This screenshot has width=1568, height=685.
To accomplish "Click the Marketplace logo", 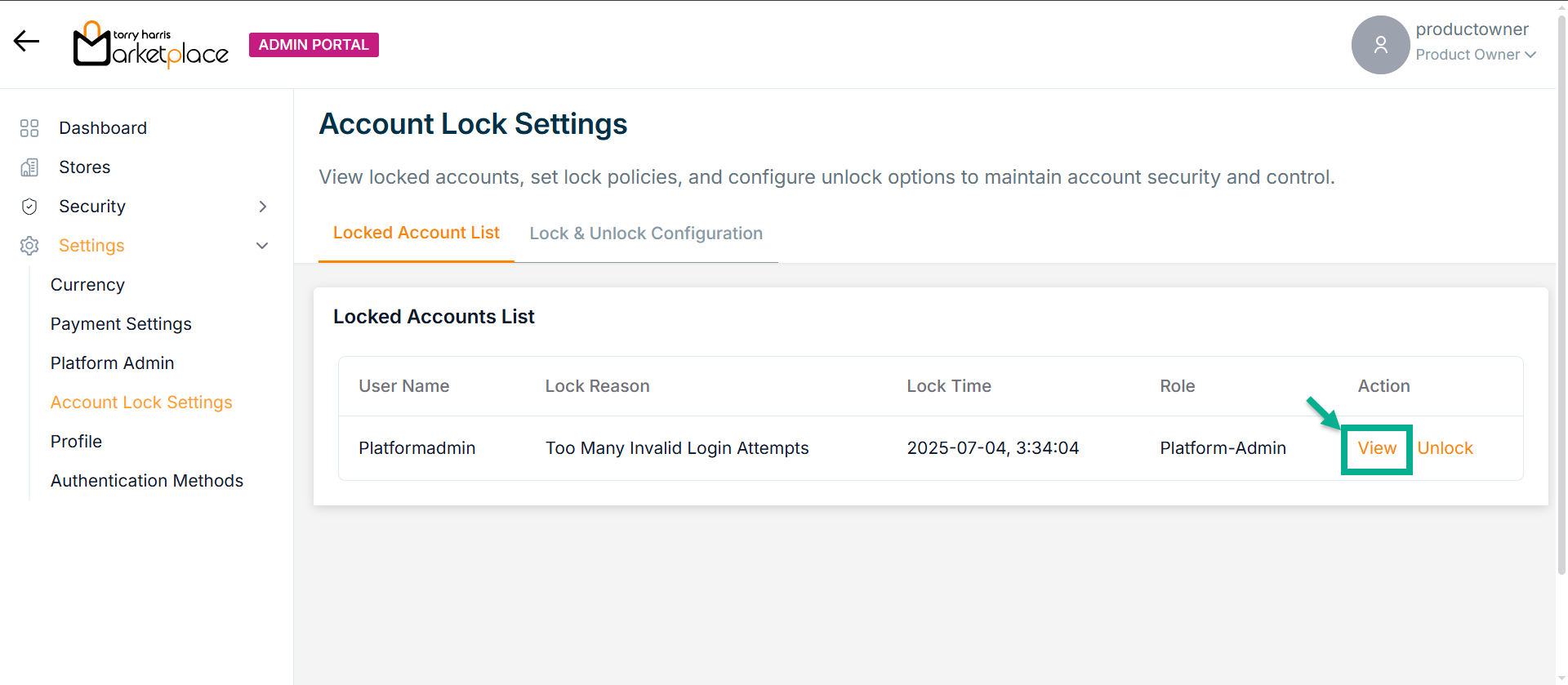I will pyautogui.click(x=151, y=45).
